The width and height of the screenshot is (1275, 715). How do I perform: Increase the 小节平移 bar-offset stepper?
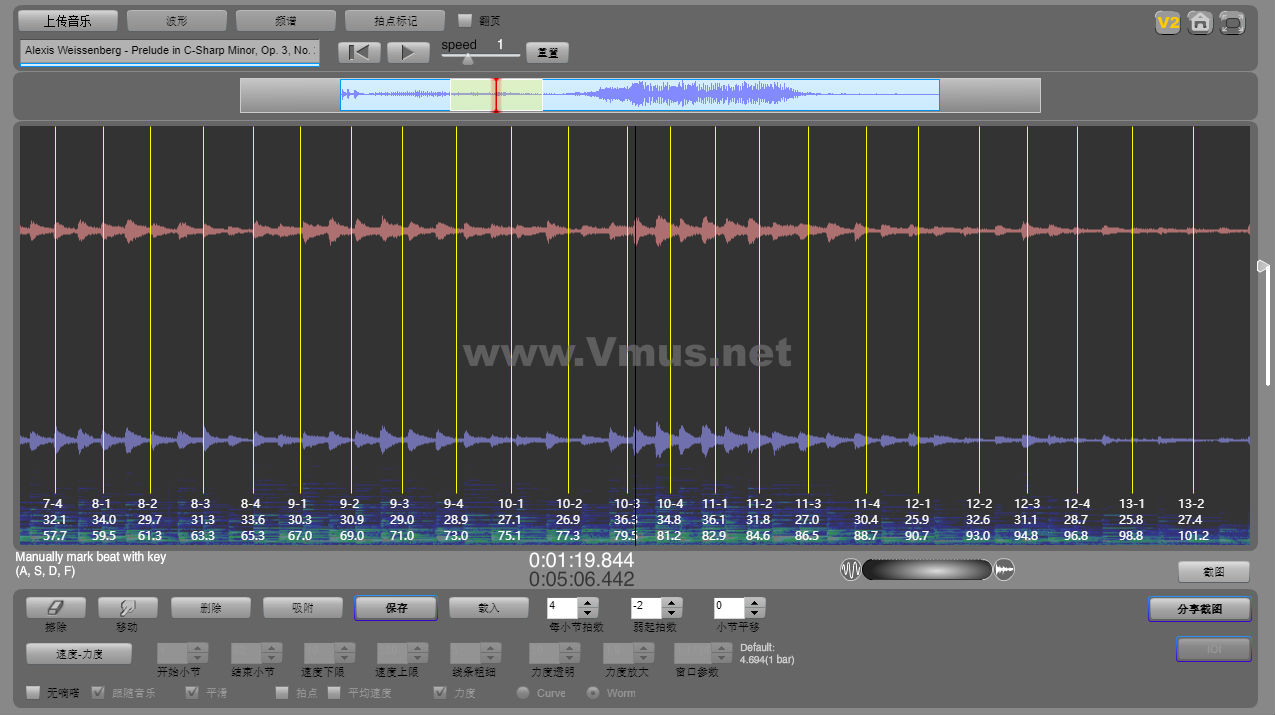click(755, 603)
